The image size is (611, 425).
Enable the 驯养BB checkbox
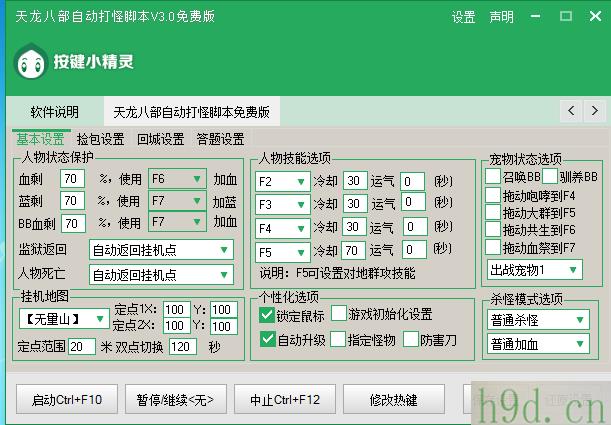549,176
